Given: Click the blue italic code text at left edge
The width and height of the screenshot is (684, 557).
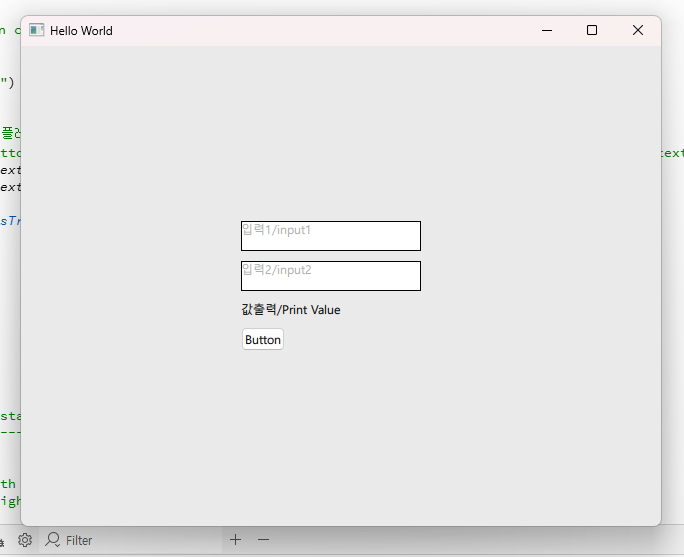Looking at the screenshot, I should pos(9,220).
